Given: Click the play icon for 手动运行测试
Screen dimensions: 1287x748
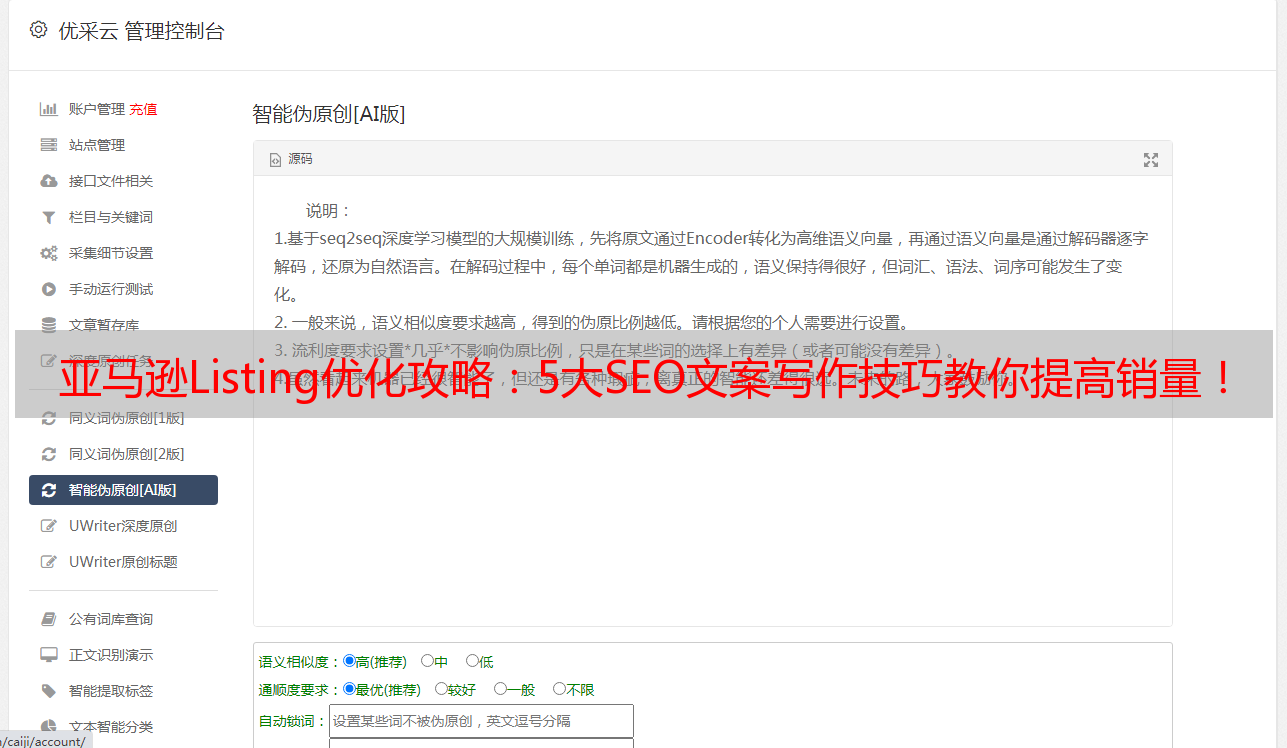Looking at the screenshot, I should point(48,289).
